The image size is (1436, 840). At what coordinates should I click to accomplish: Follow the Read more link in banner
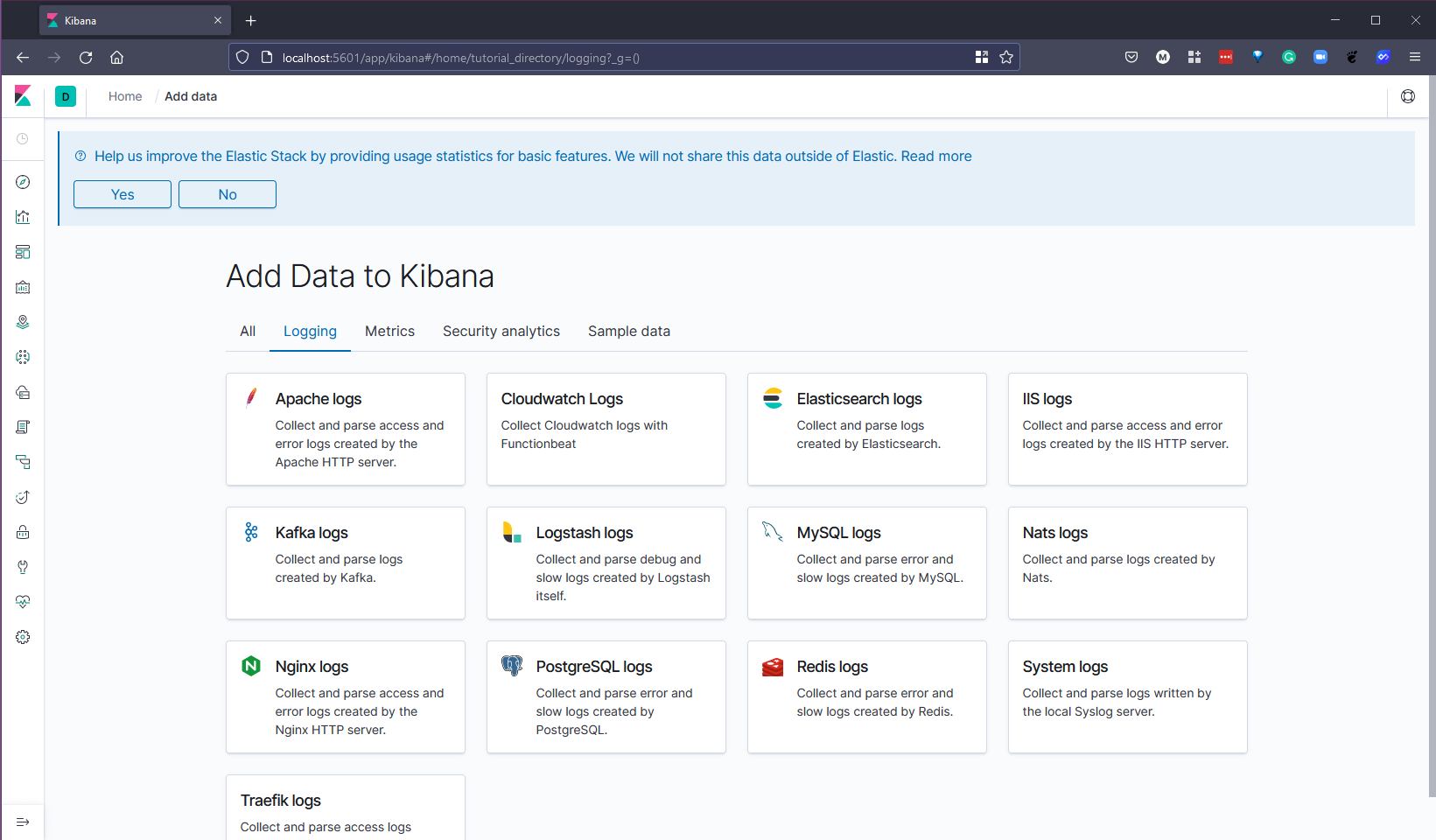936,156
